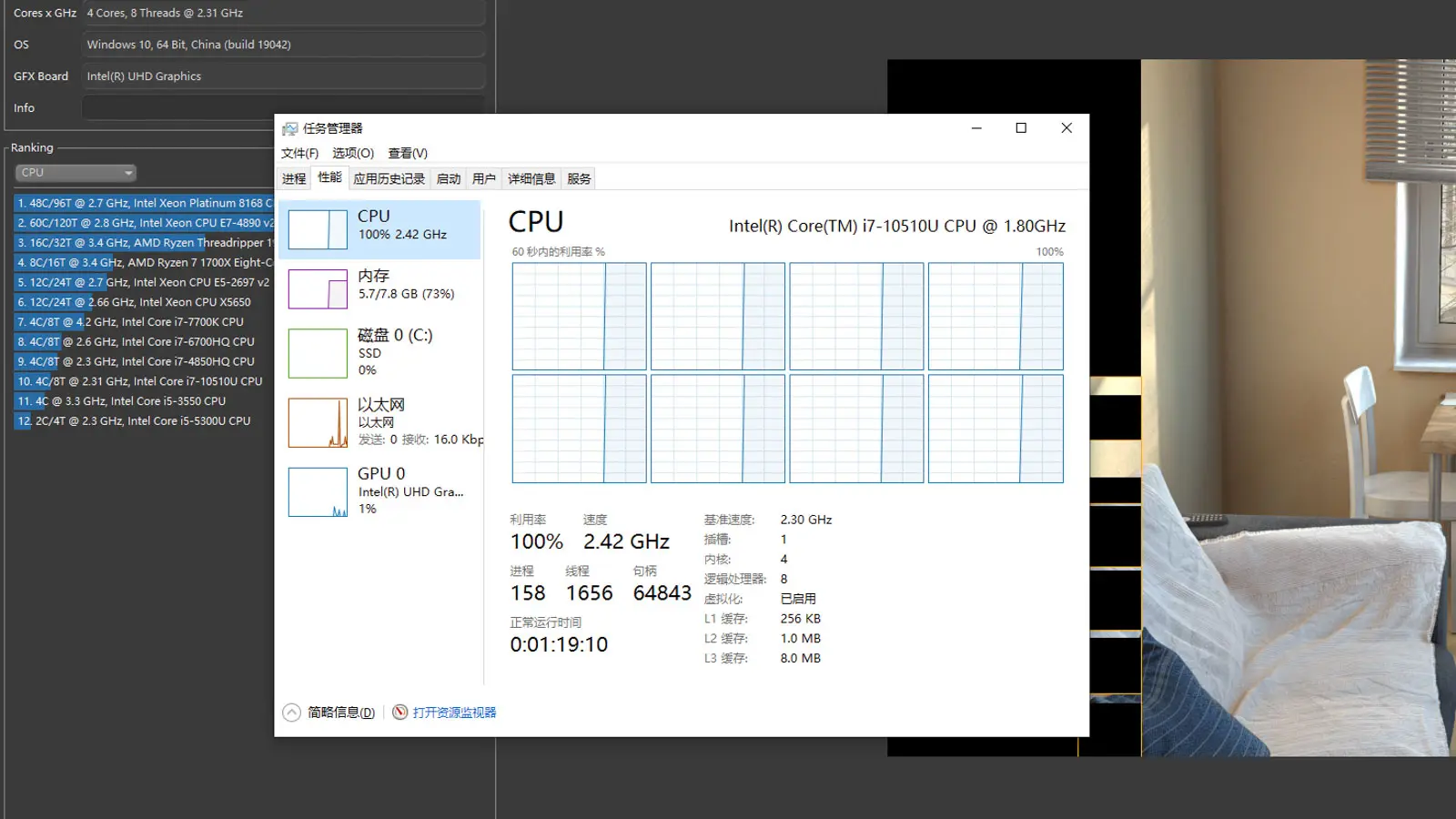1456x819 pixels.
Task: Click the 简略信息(D) button
Action: click(341, 713)
